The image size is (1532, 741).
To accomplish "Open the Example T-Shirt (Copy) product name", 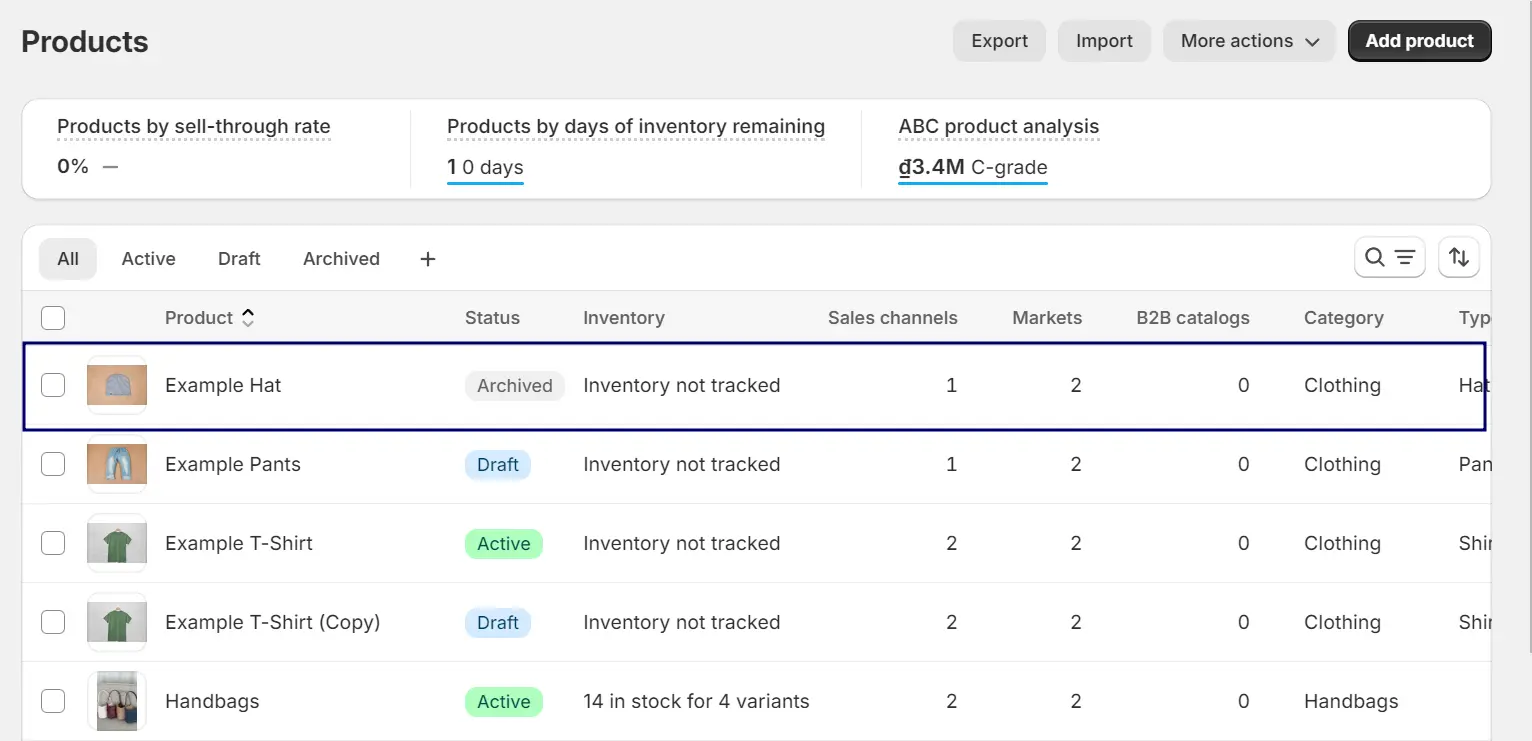I will pyautogui.click(x=272, y=622).
